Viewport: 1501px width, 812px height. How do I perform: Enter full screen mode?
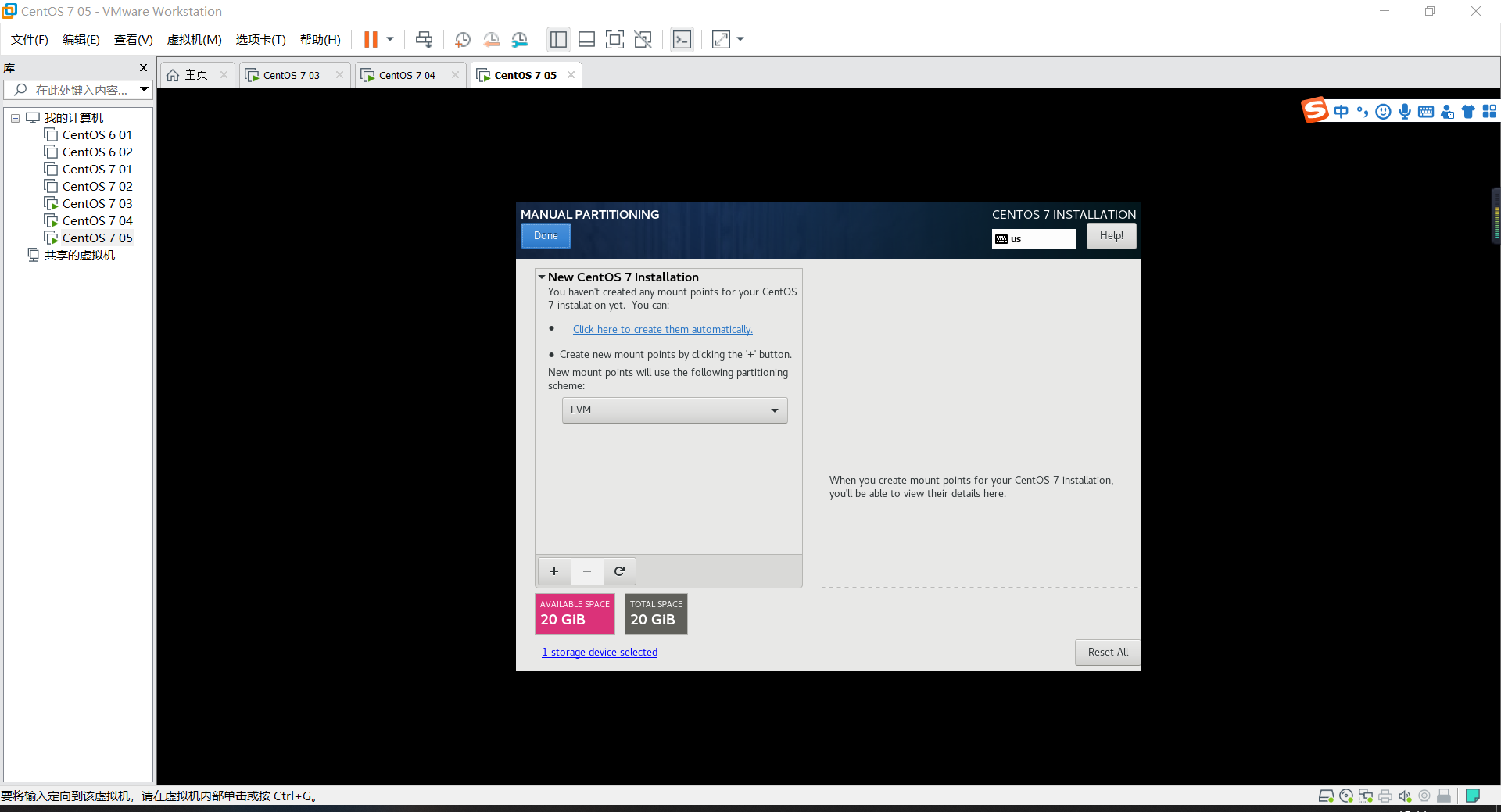[615, 40]
